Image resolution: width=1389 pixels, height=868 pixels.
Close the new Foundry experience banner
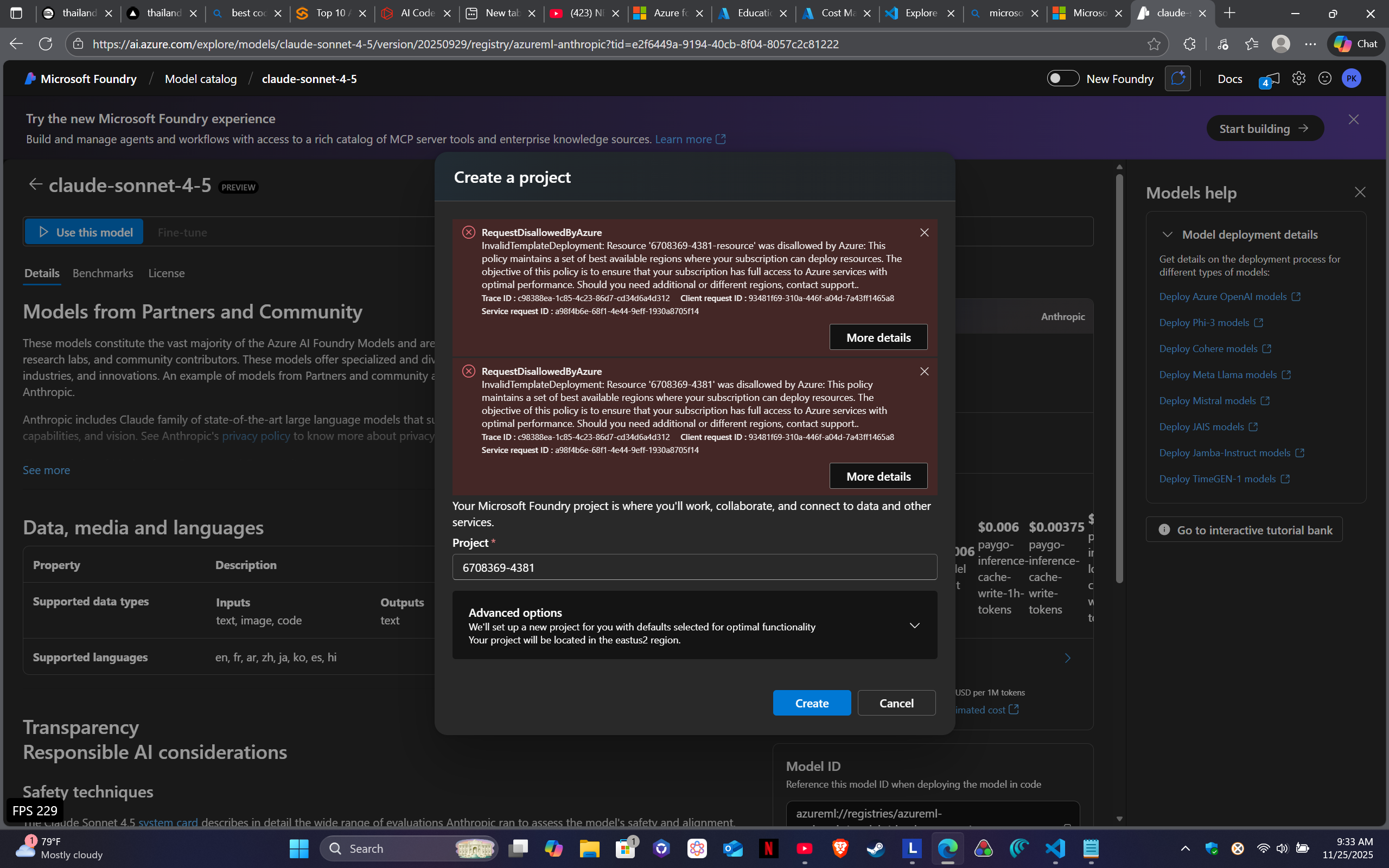pos(1353,119)
